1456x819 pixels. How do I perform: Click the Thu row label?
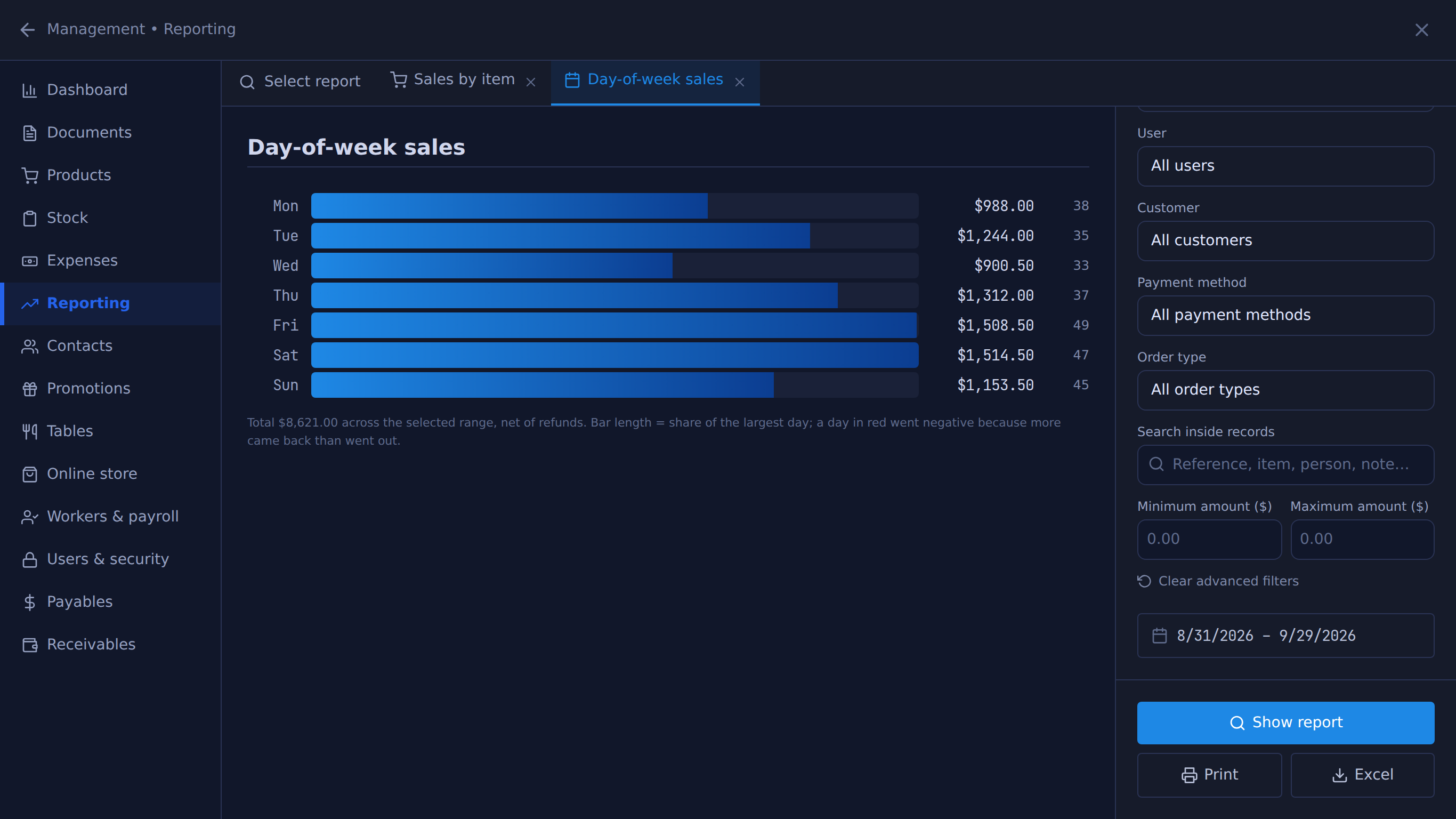(x=286, y=296)
